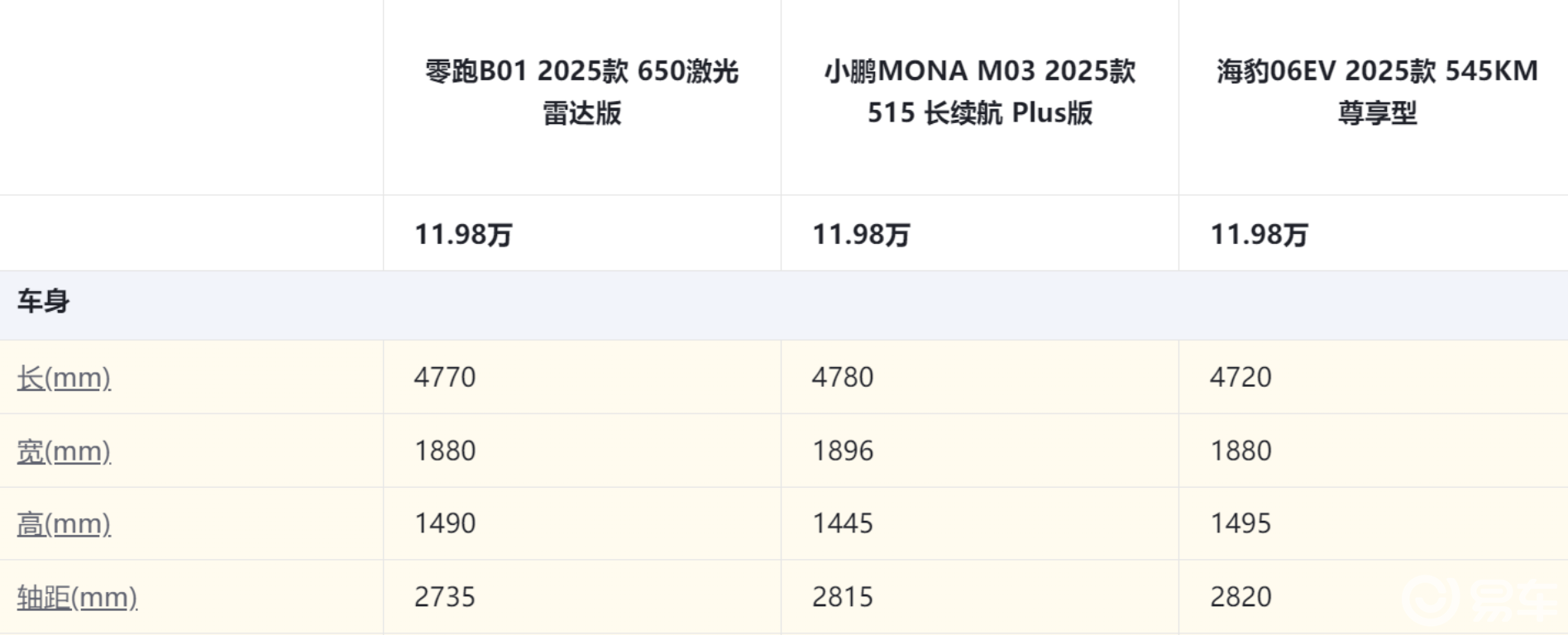Click the 高(mm) parameter link
This screenshot has width=1568, height=635.
pyautogui.click(x=64, y=524)
